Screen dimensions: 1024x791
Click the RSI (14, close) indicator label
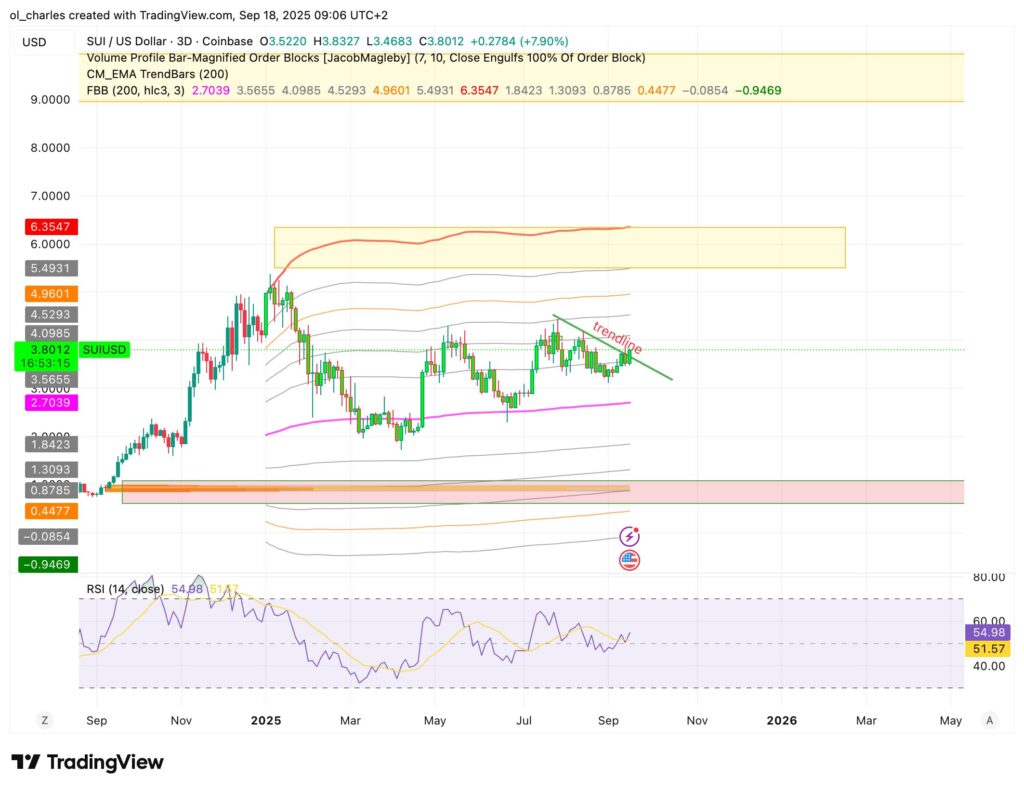pyautogui.click(x=124, y=590)
